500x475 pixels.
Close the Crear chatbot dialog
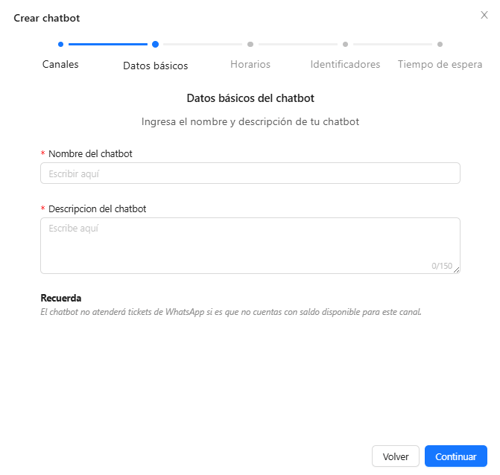[484, 15]
